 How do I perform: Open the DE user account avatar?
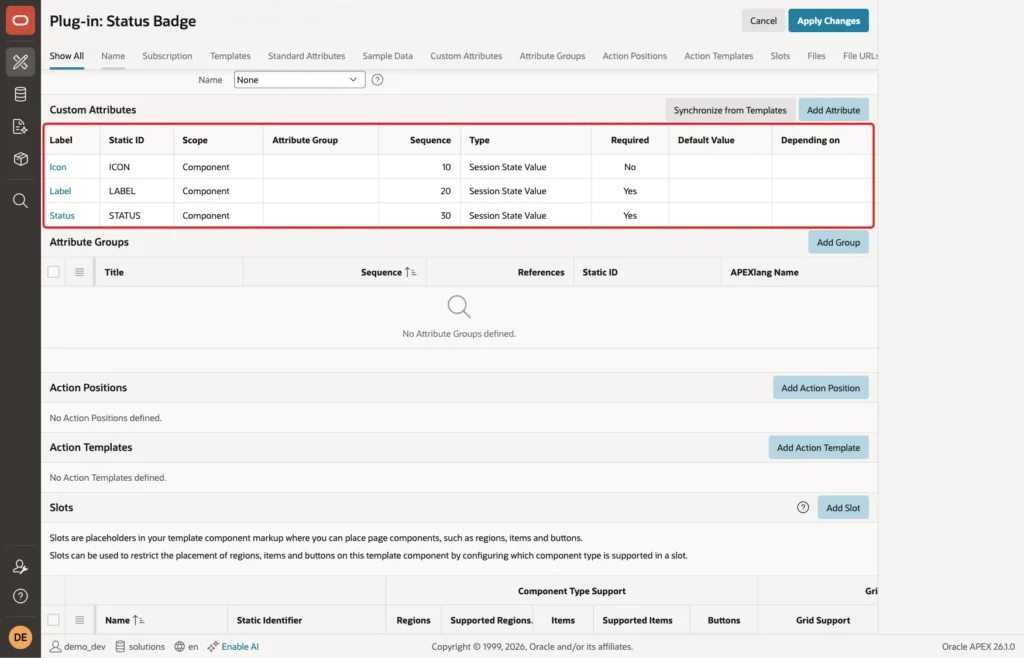click(20, 637)
